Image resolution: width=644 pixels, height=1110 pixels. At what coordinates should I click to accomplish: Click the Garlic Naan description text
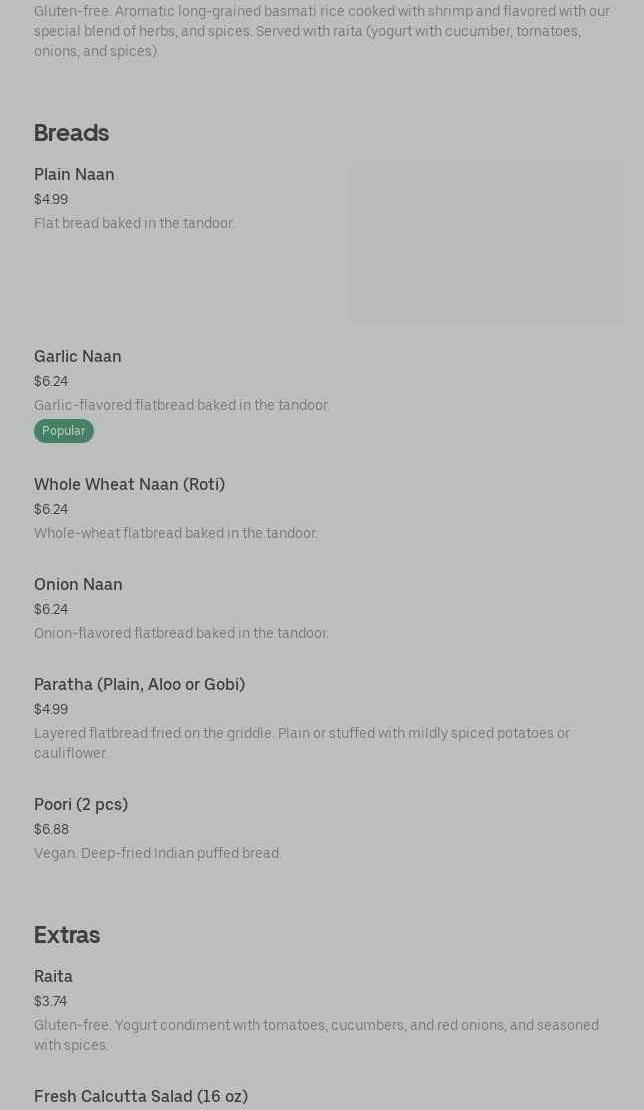[x=181, y=406]
